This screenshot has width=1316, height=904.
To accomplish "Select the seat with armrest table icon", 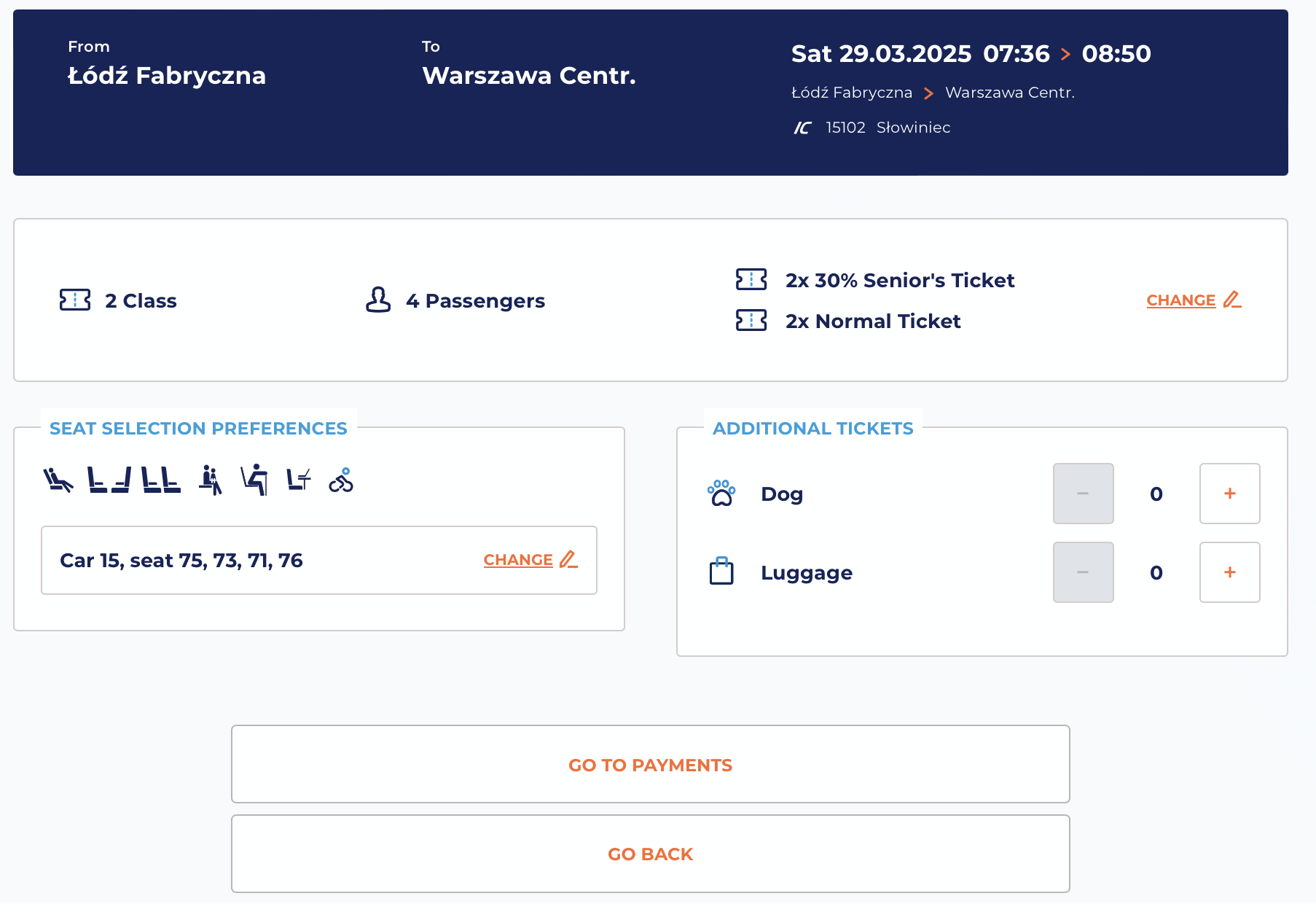I will click(254, 480).
